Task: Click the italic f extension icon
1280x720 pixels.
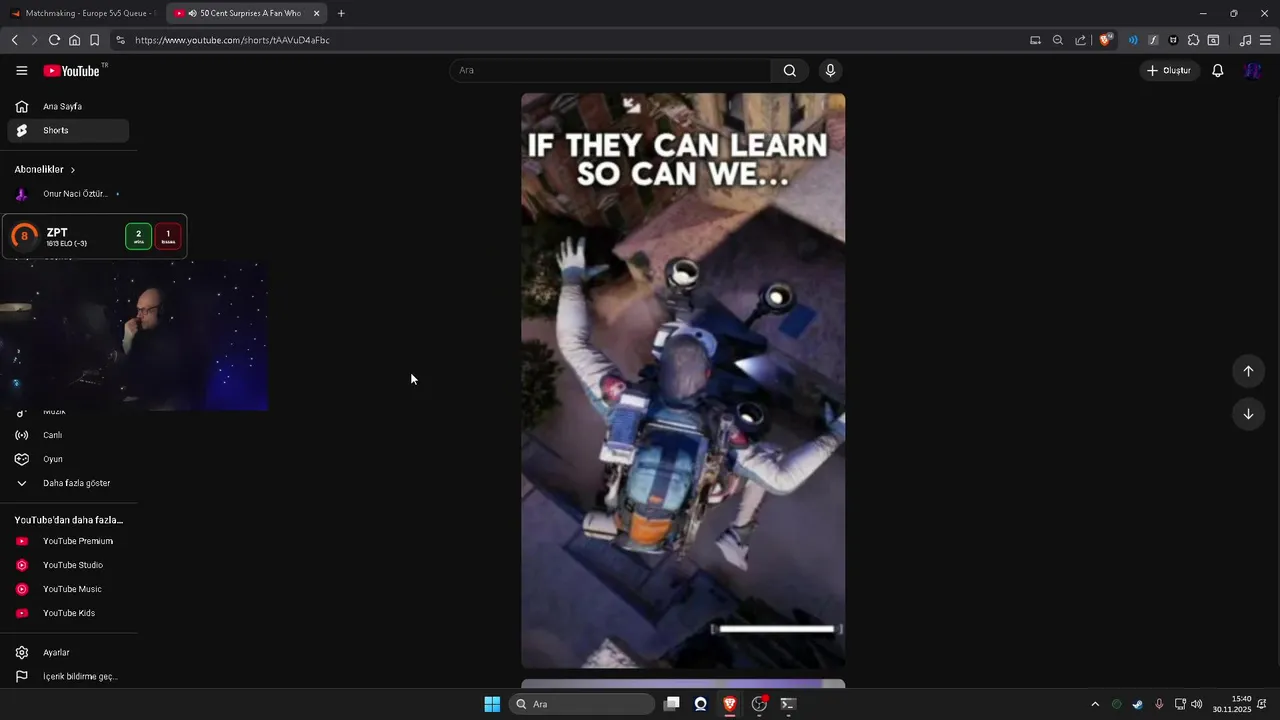Action: [1153, 40]
